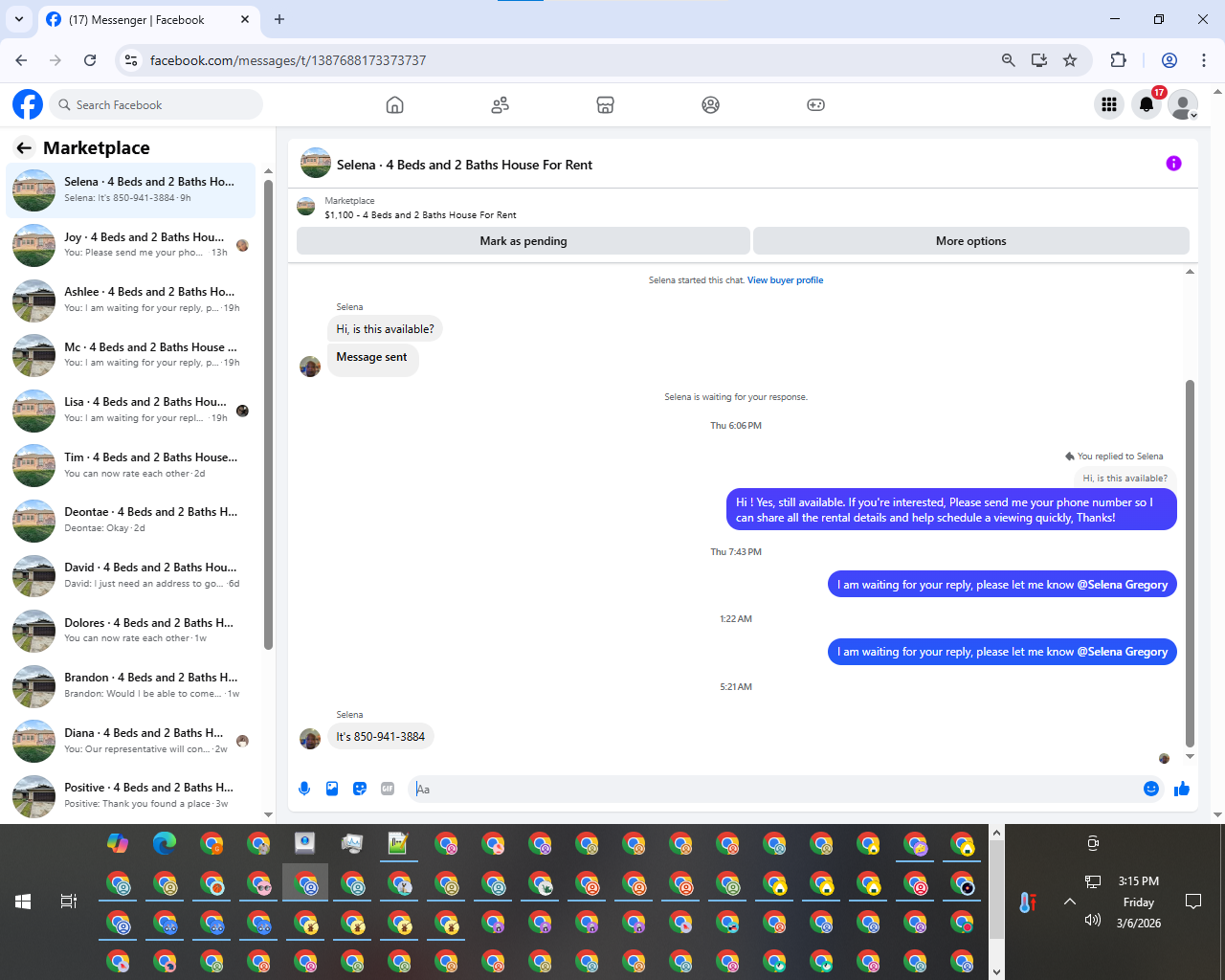
Task: Open the Windows notification center icon
Action: [1193, 902]
